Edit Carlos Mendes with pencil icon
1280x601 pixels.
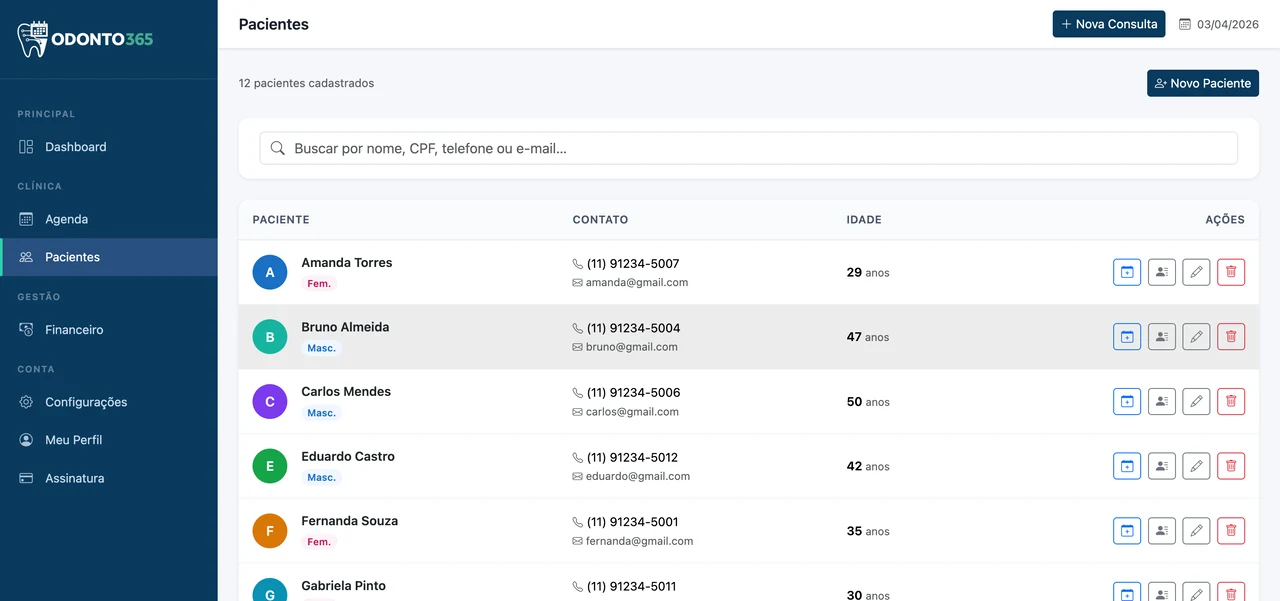1196,402
